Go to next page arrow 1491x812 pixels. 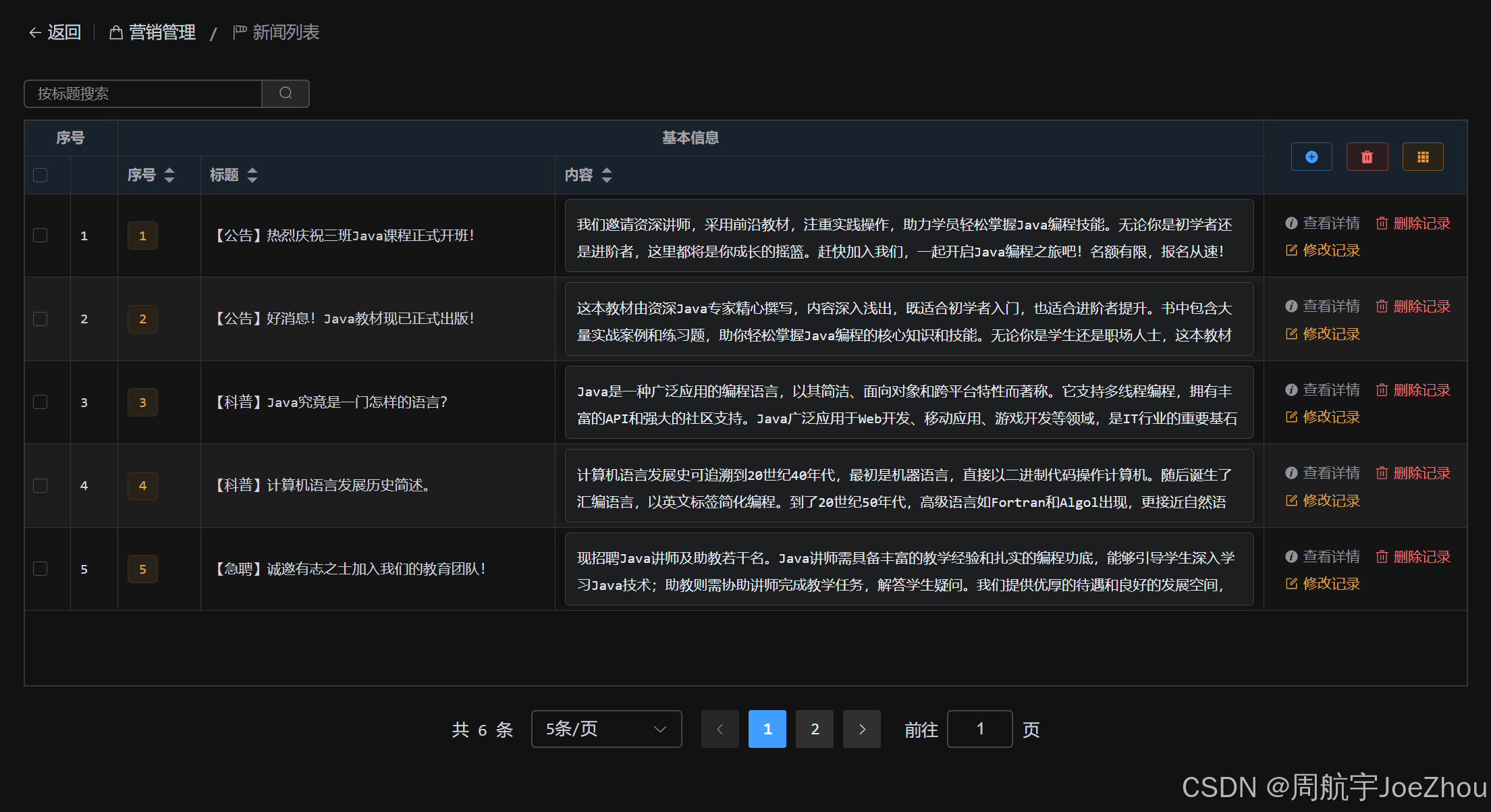click(x=862, y=729)
